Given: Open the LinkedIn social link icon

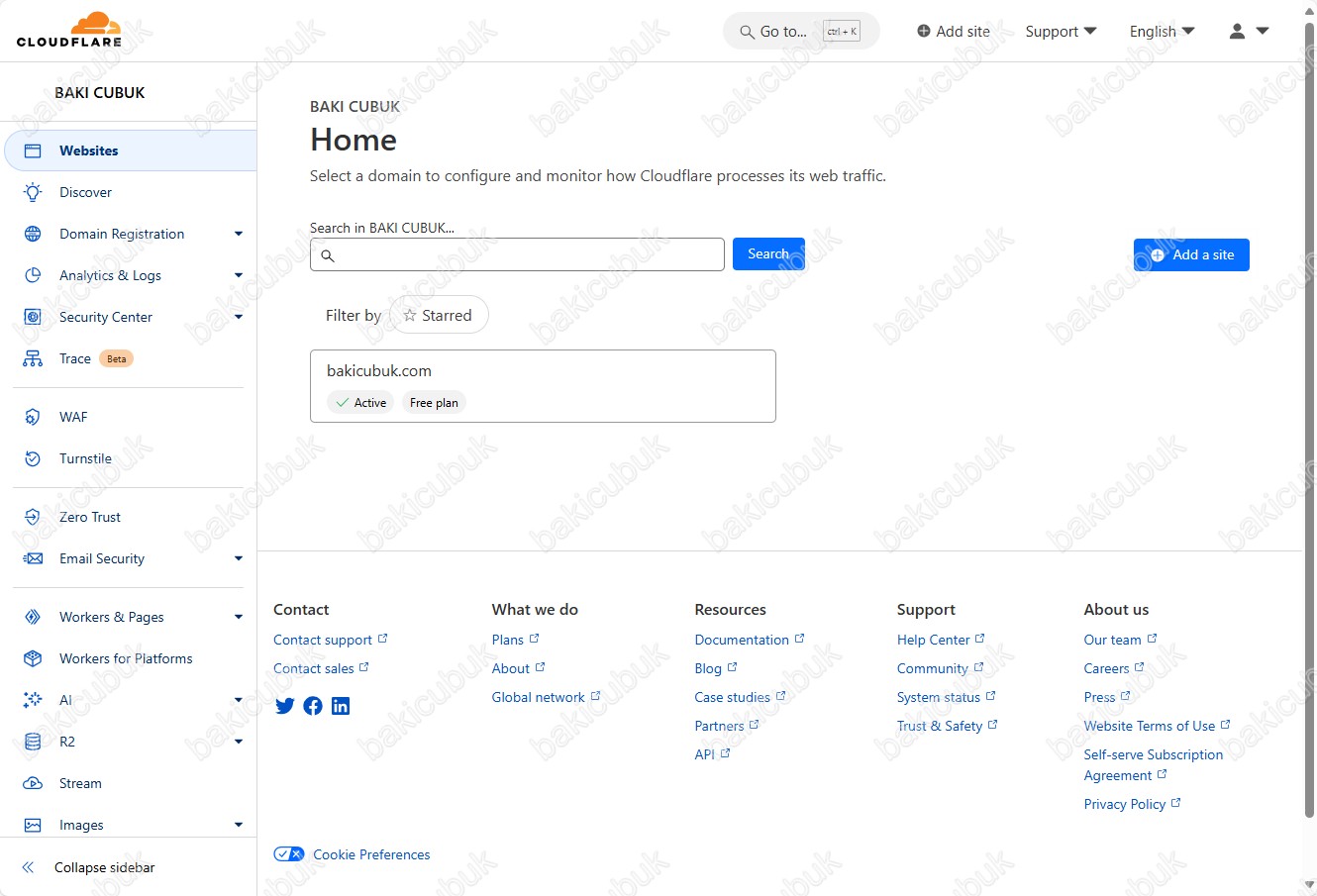Looking at the screenshot, I should pos(341,706).
